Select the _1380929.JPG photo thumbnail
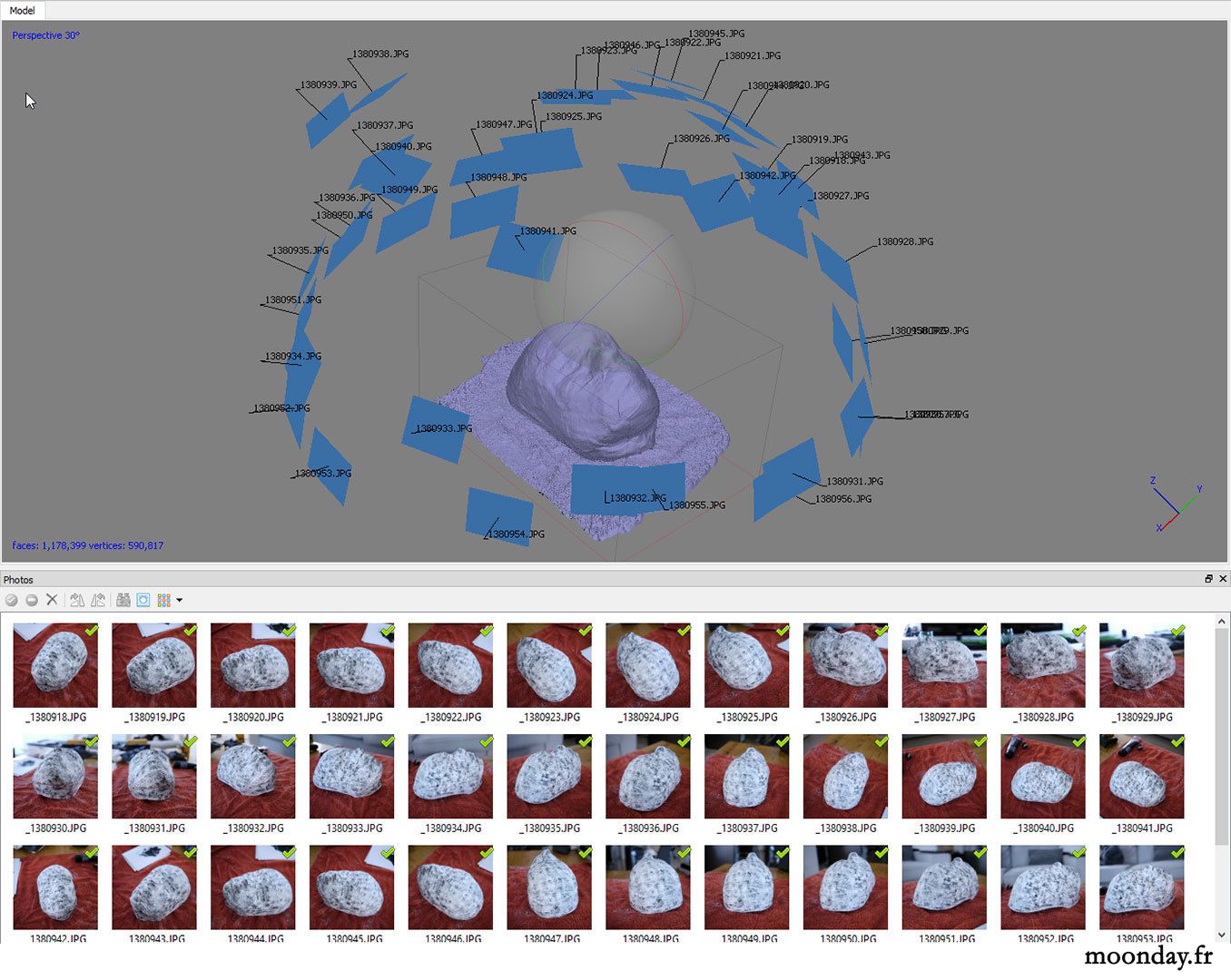This screenshot has height=980, width=1231. (1142, 665)
